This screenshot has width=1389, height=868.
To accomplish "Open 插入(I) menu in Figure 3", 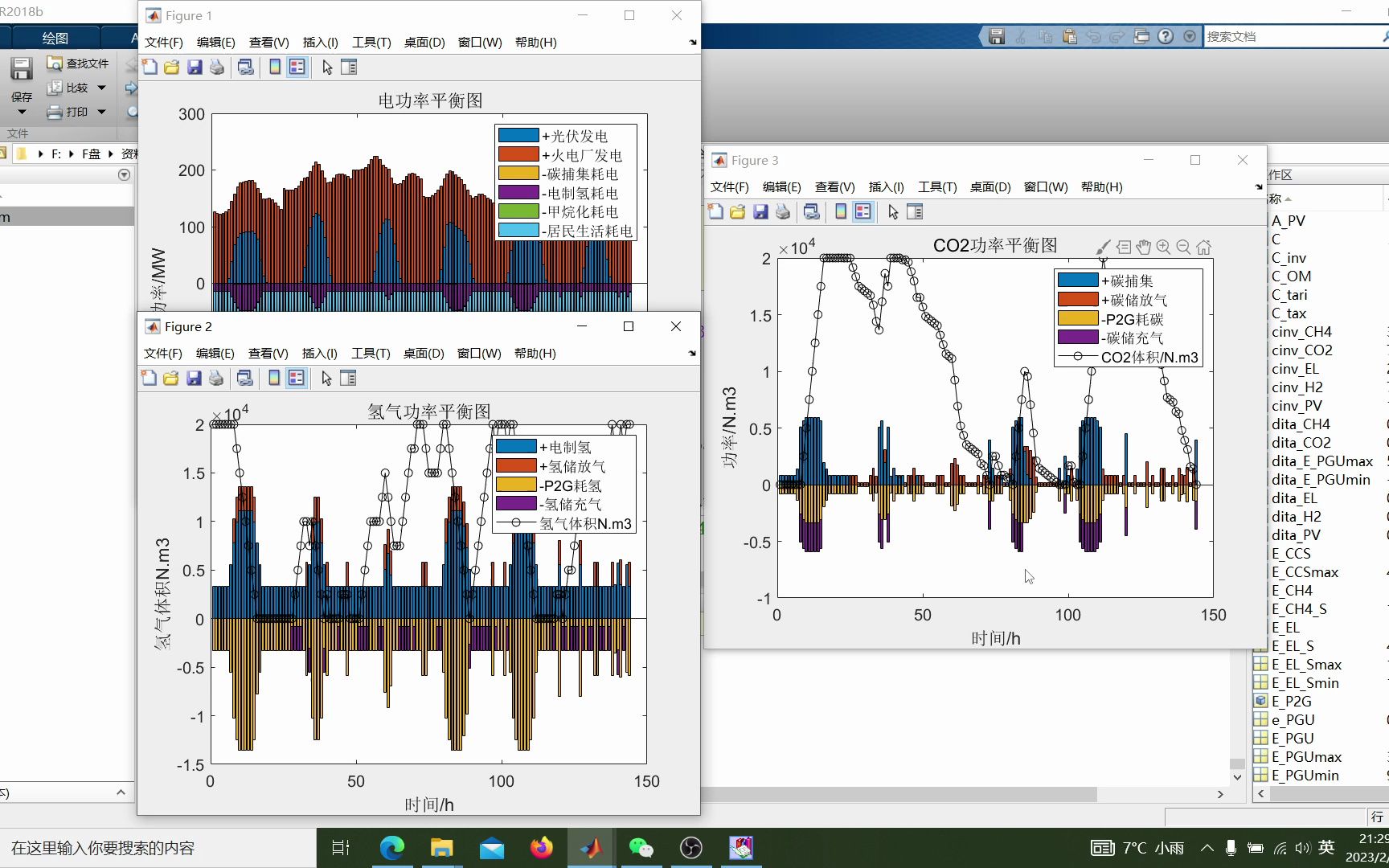I will click(x=887, y=187).
